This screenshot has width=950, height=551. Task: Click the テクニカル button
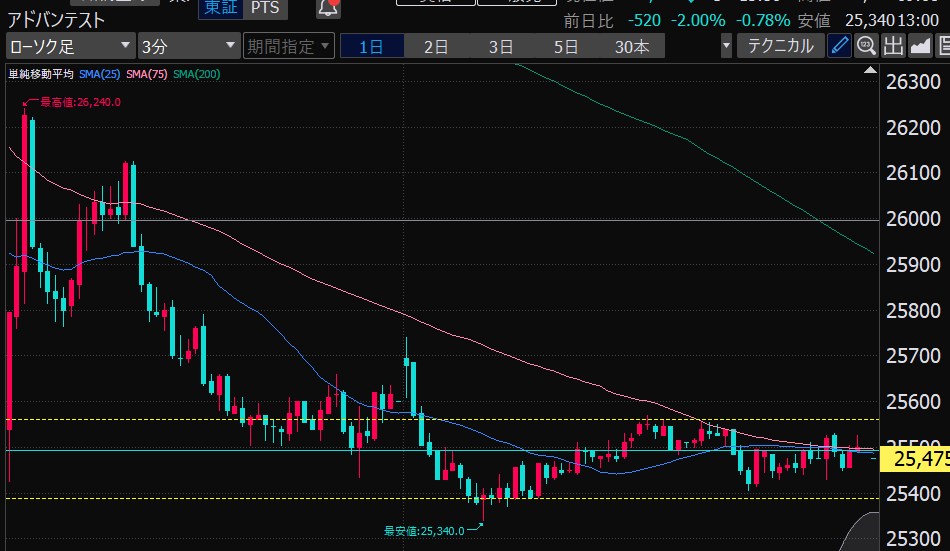coord(781,46)
